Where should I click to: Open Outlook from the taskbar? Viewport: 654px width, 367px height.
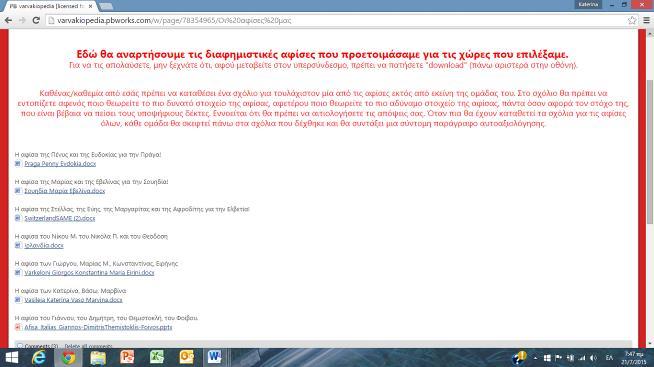(x=186, y=357)
